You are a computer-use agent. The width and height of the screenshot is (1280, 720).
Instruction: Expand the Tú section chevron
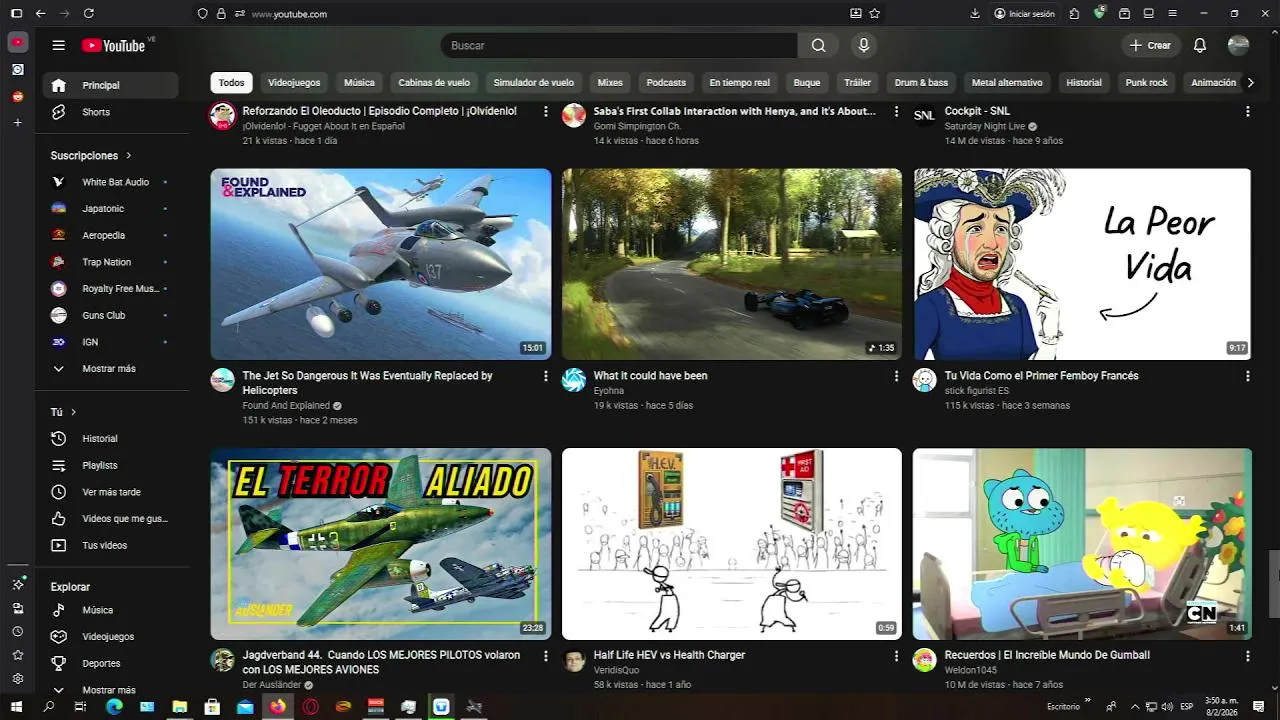point(73,412)
